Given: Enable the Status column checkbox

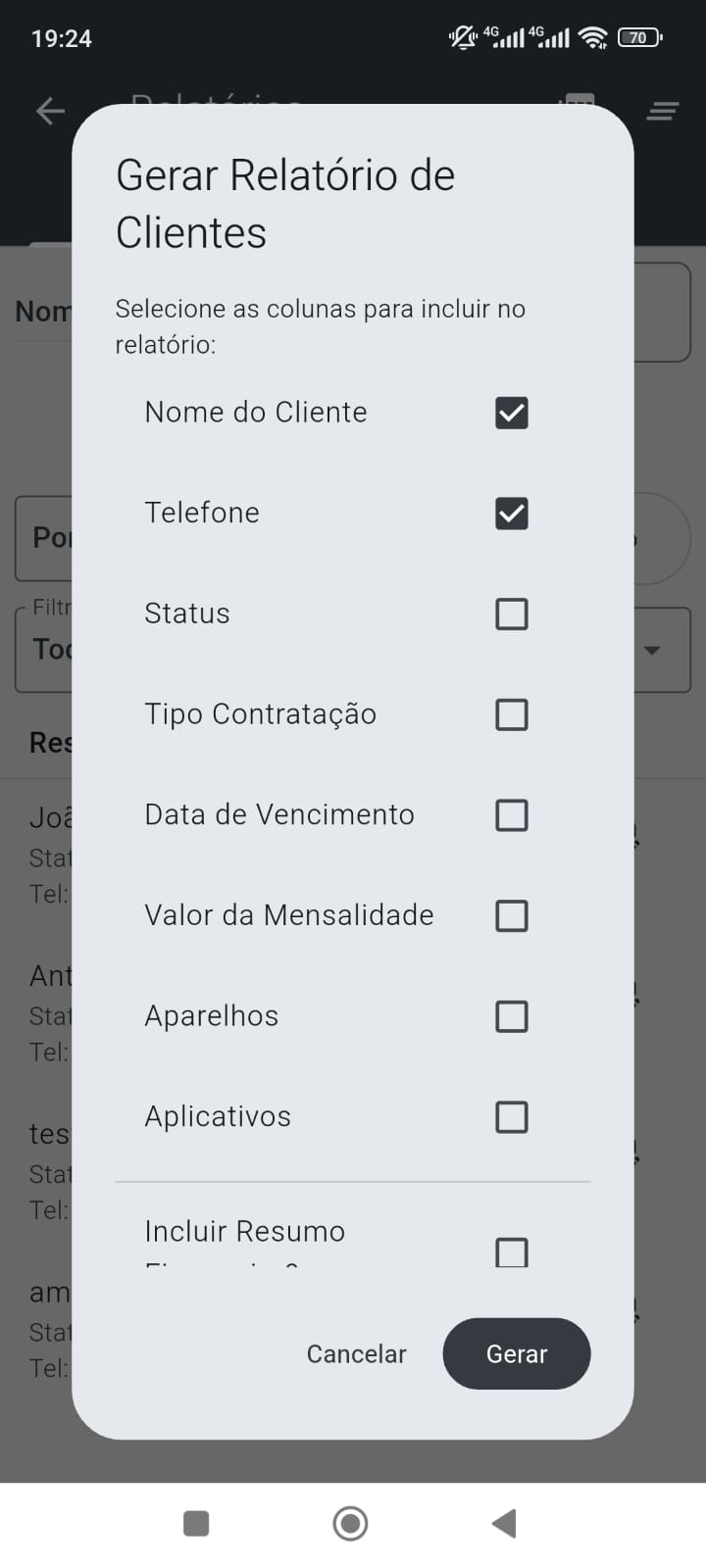Looking at the screenshot, I should [512, 614].
